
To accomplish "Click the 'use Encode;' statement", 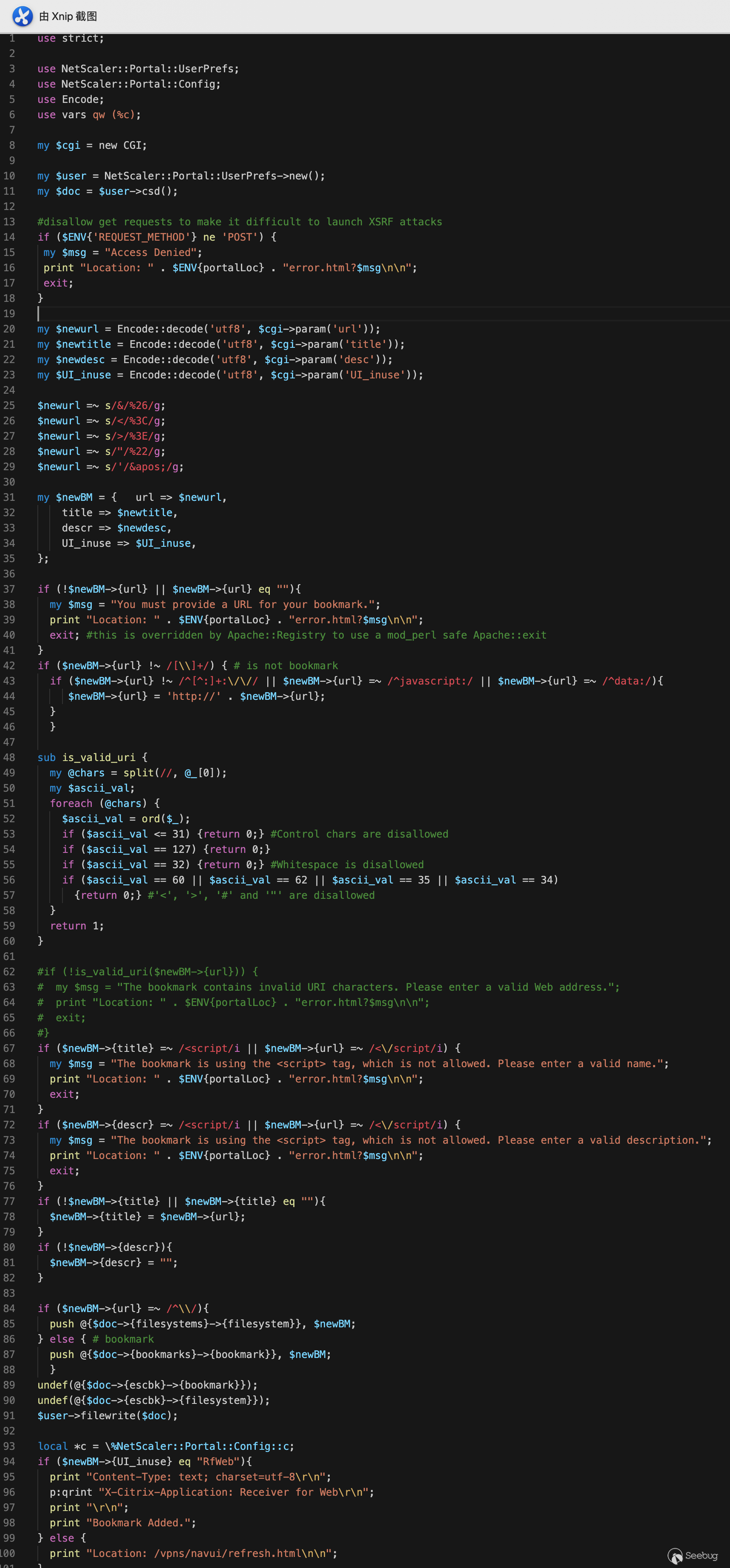I will click(71, 99).
